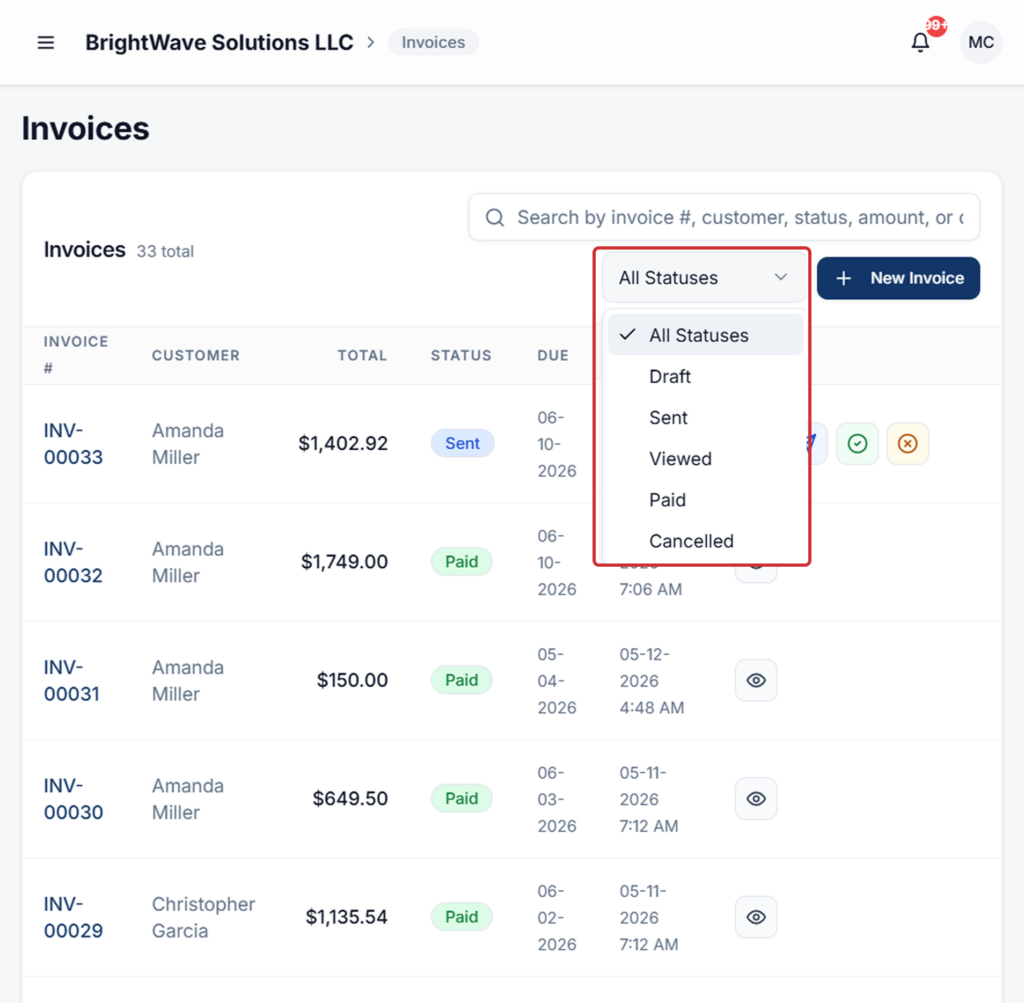Open the notifications bell
The height and width of the screenshot is (1003, 1024).
(x=921, y=42)
